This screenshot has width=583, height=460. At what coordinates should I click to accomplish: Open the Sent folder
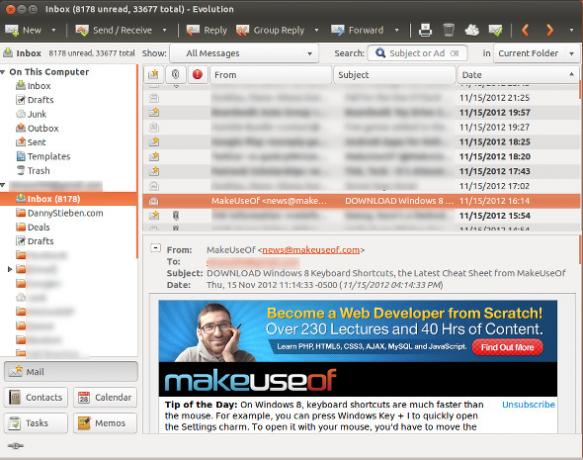tap(31, 142)
